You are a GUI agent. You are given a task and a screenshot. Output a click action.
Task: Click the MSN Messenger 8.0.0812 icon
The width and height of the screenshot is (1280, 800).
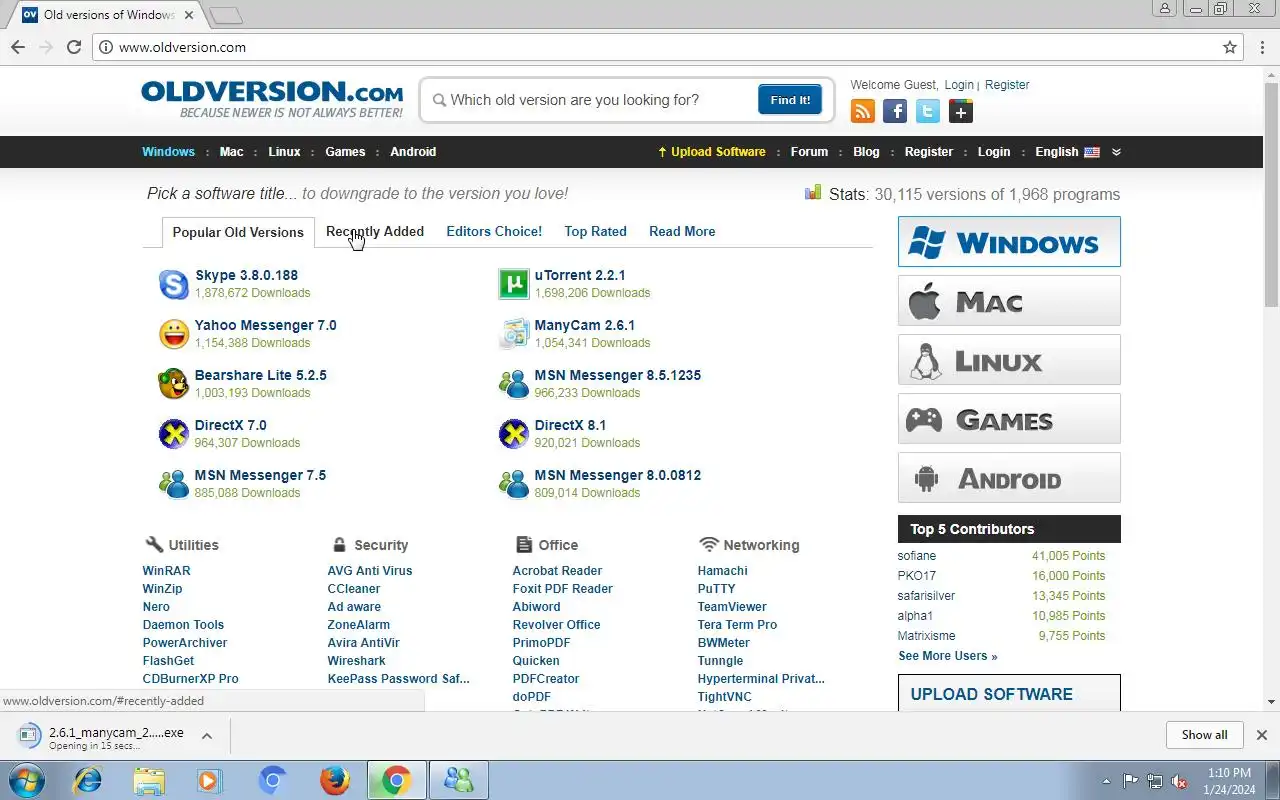click(x=514, y=484)
